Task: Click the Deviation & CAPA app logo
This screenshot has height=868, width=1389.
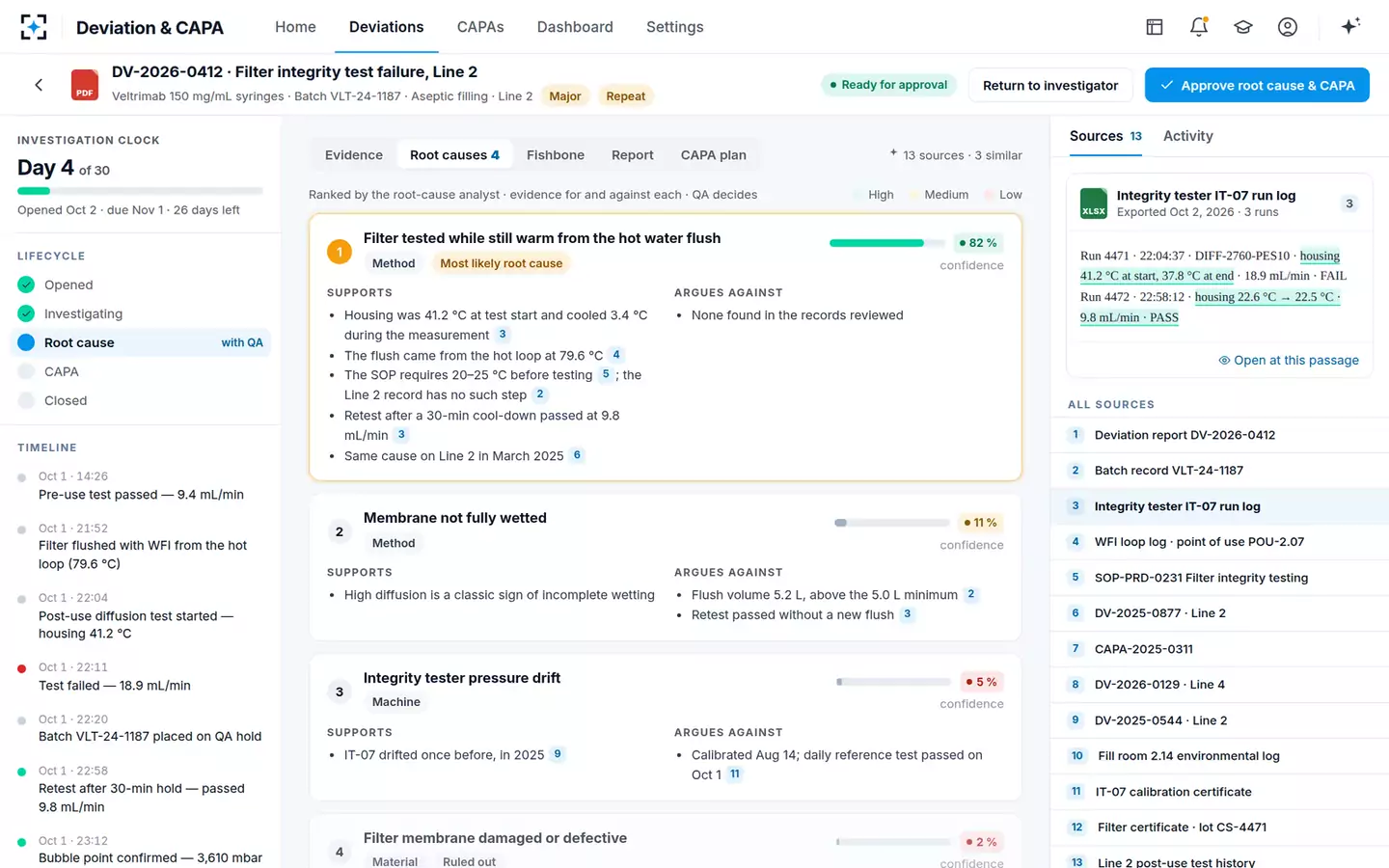Action: tap(34, 27)
